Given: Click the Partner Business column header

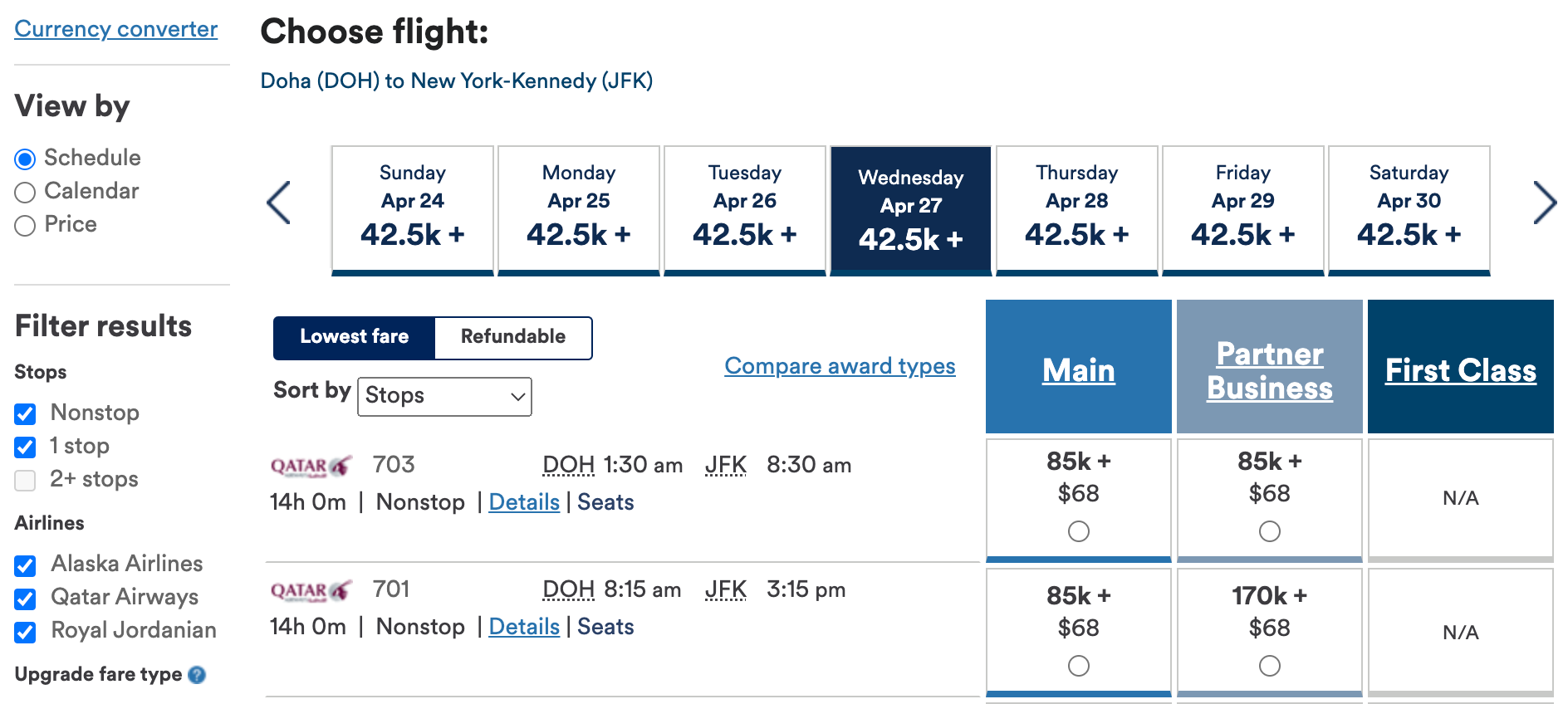Looking at the screenshot, I should [x=1269, y=369].
